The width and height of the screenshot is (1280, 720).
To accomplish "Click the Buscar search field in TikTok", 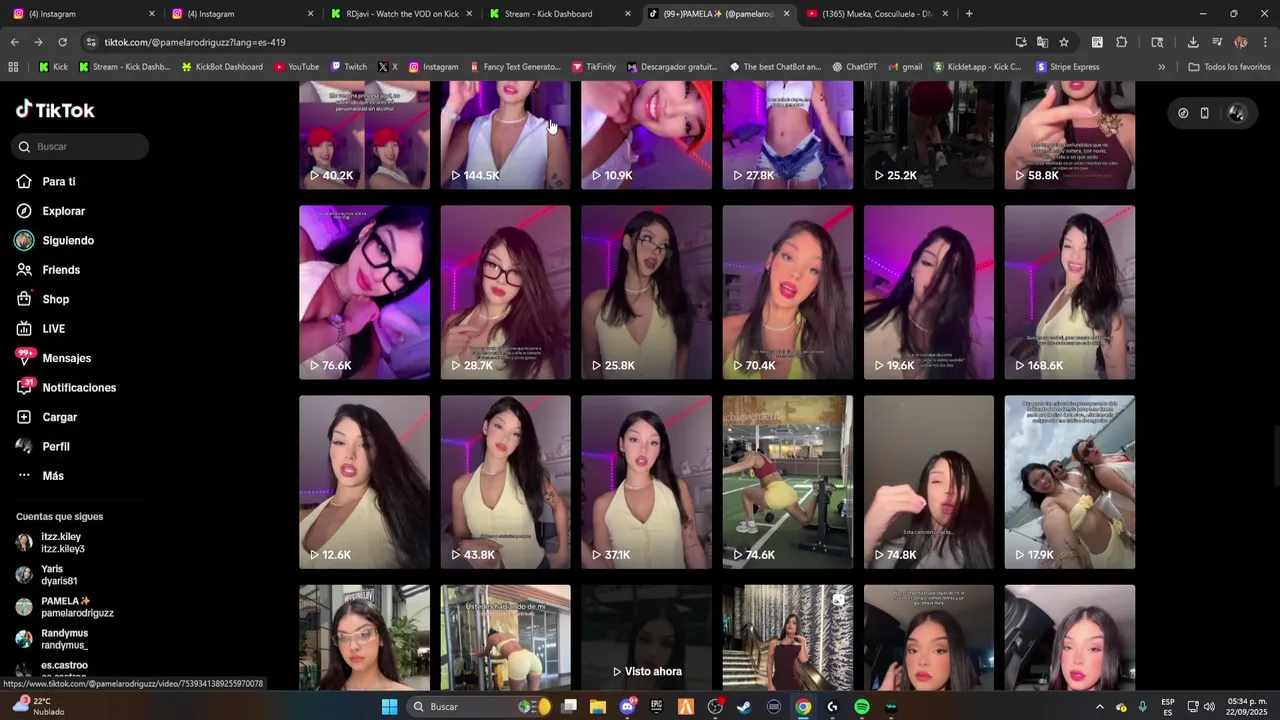I will coord(81,147).
